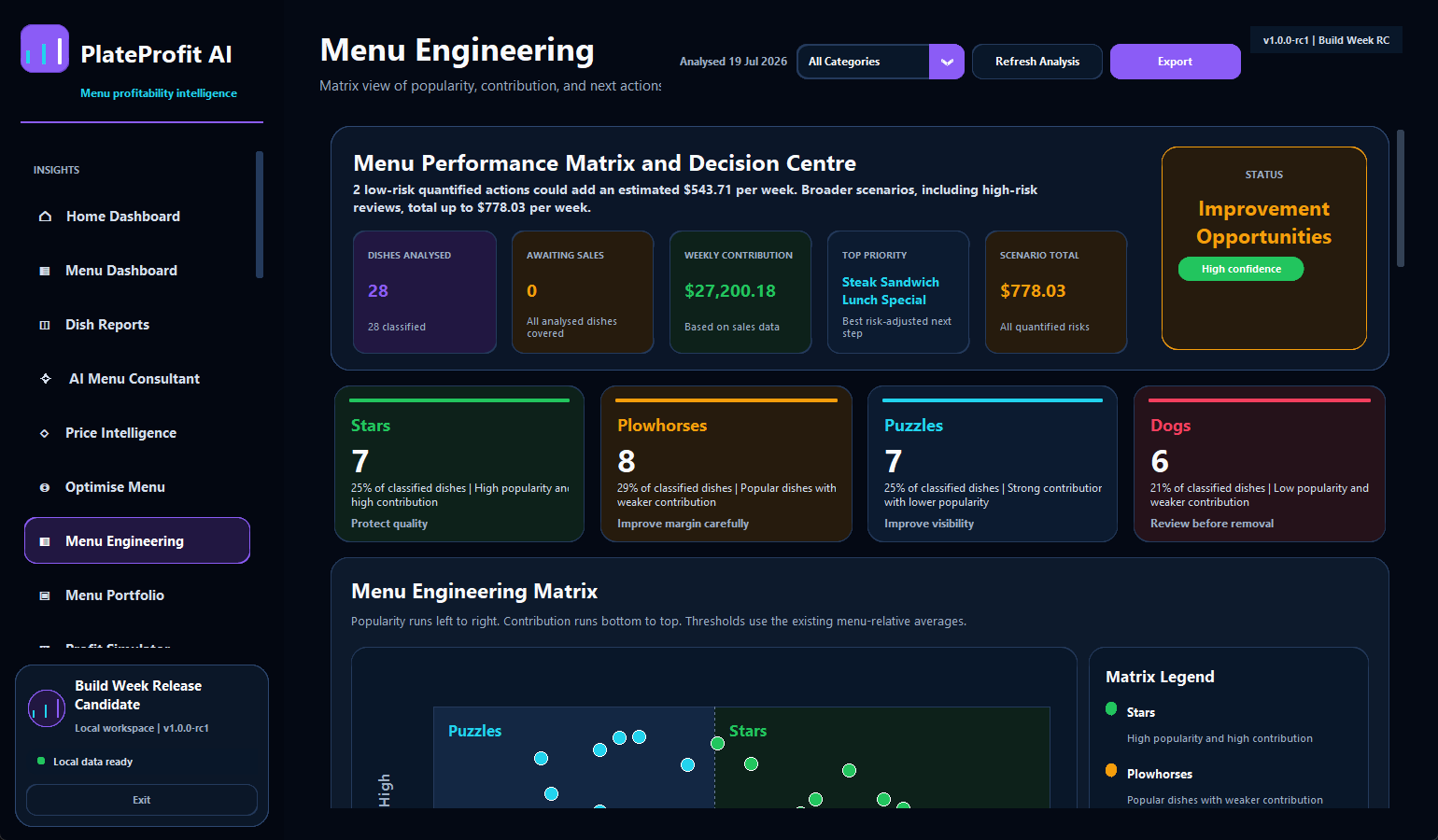1438x840 pixels.
Task: Click Improve visibility text in Puzzles card
Action: 929,524
